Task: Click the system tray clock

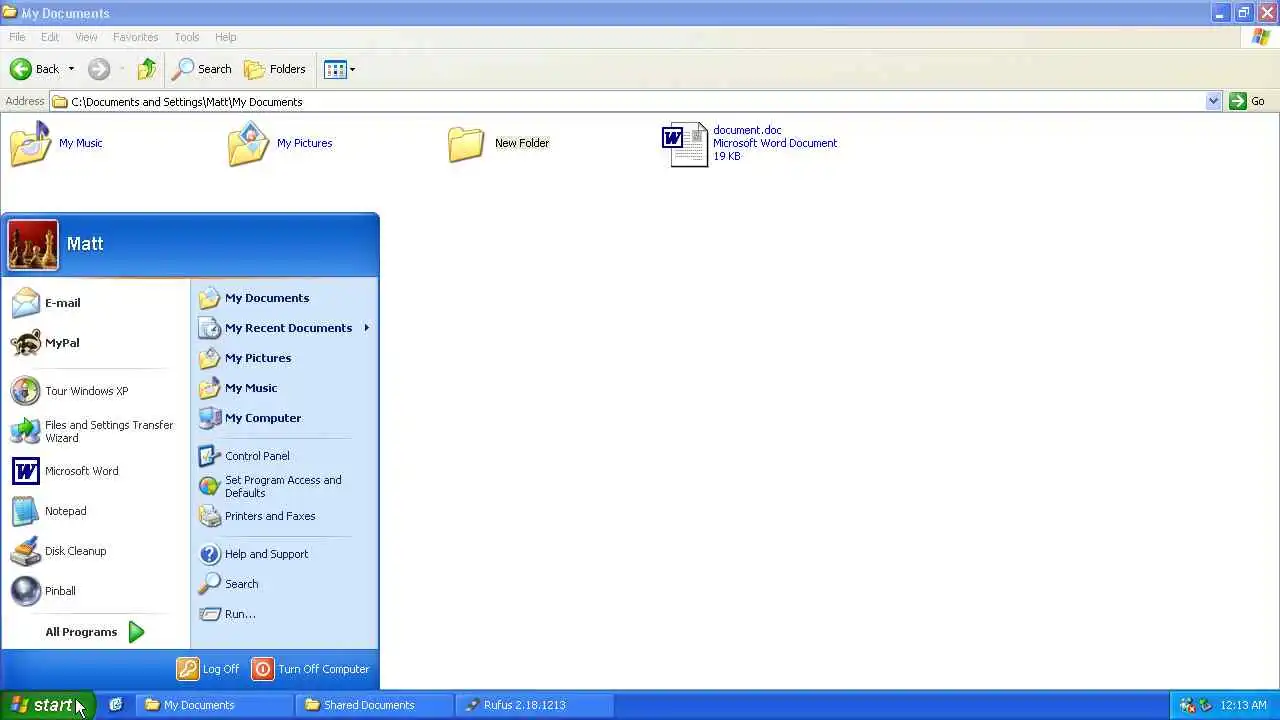Action: (x=1244, y=705)
